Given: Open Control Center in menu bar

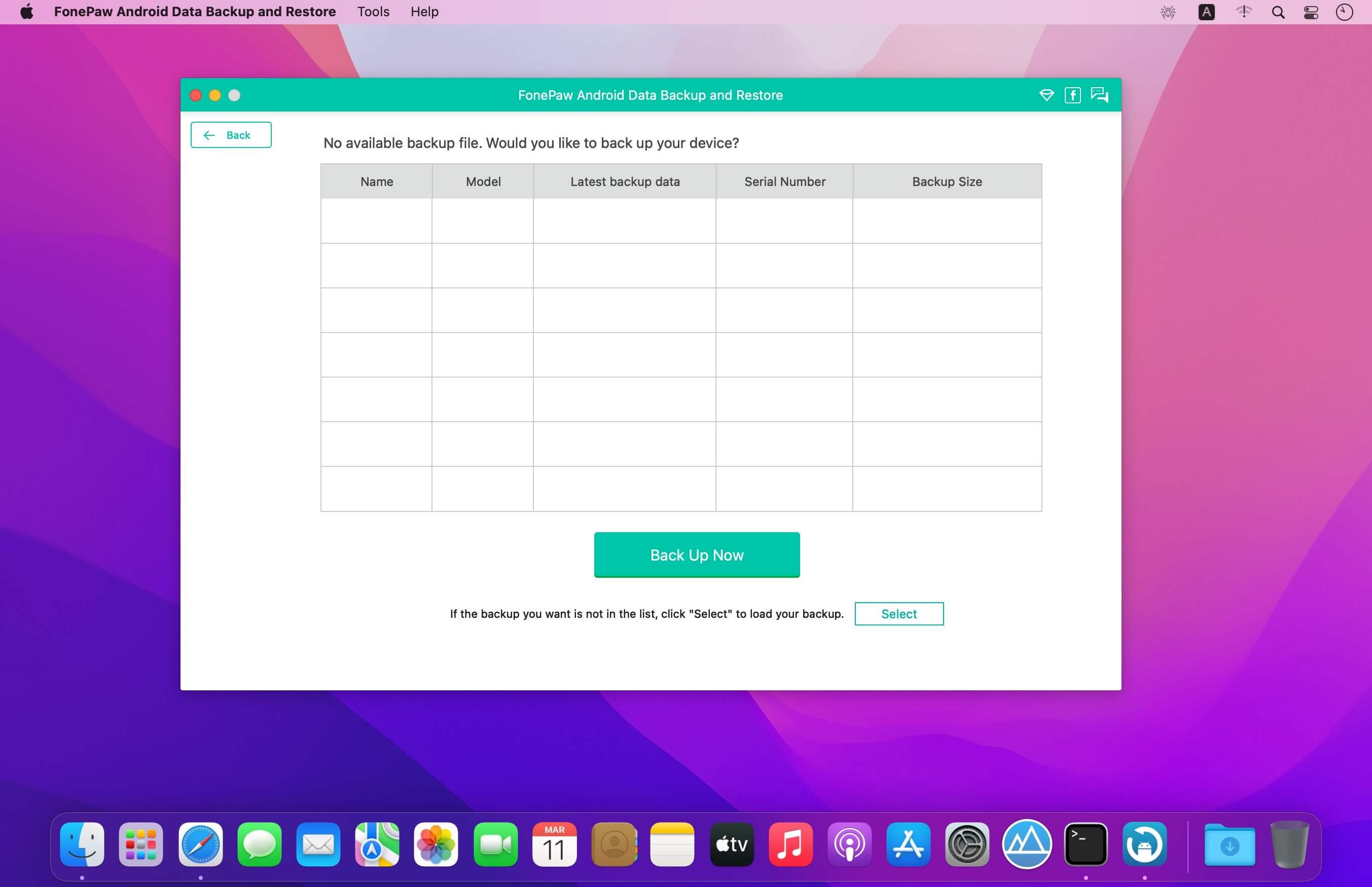Looking at the screenshot, I should pos(1311,12).
